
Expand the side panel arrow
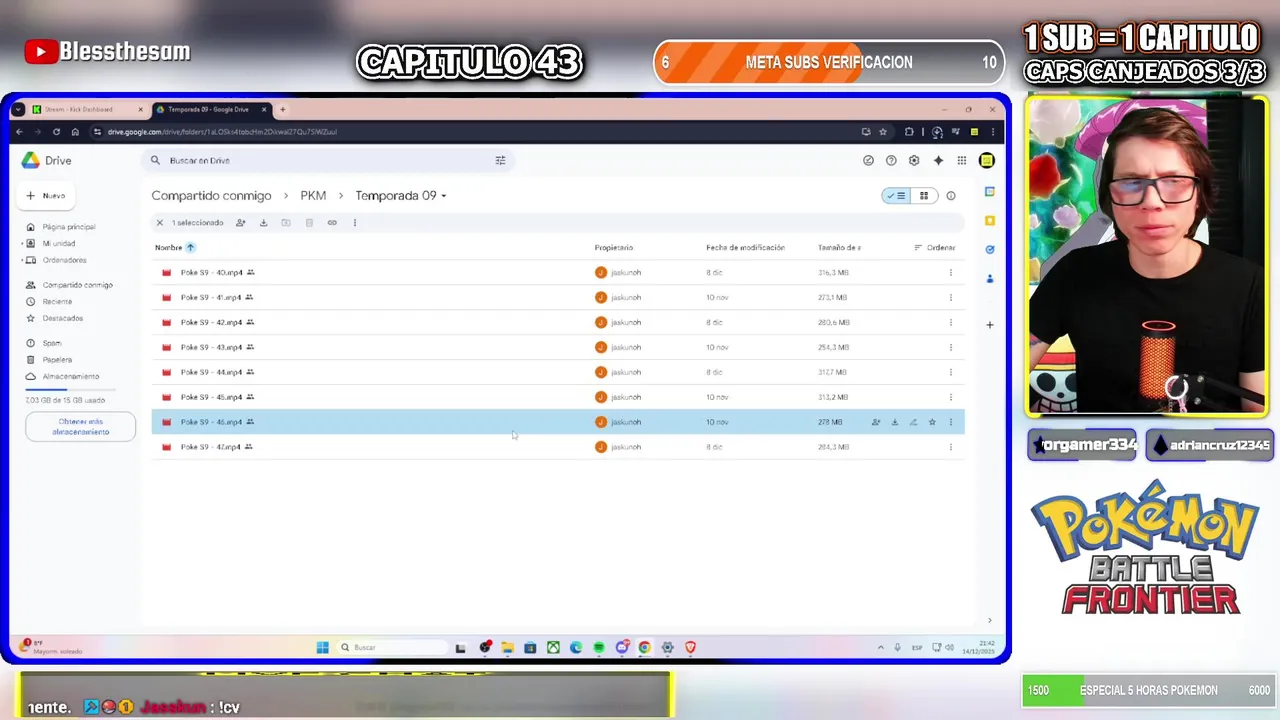(x=990, y=620)
